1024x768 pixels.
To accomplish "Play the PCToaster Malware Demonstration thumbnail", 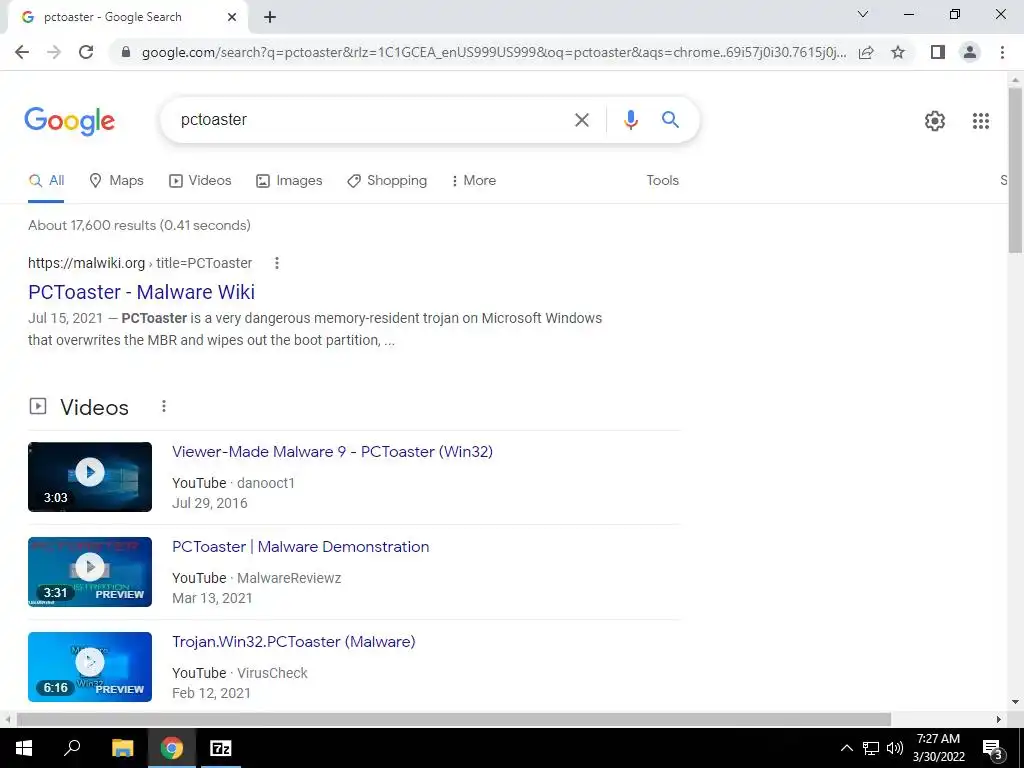I will point(90,572).
